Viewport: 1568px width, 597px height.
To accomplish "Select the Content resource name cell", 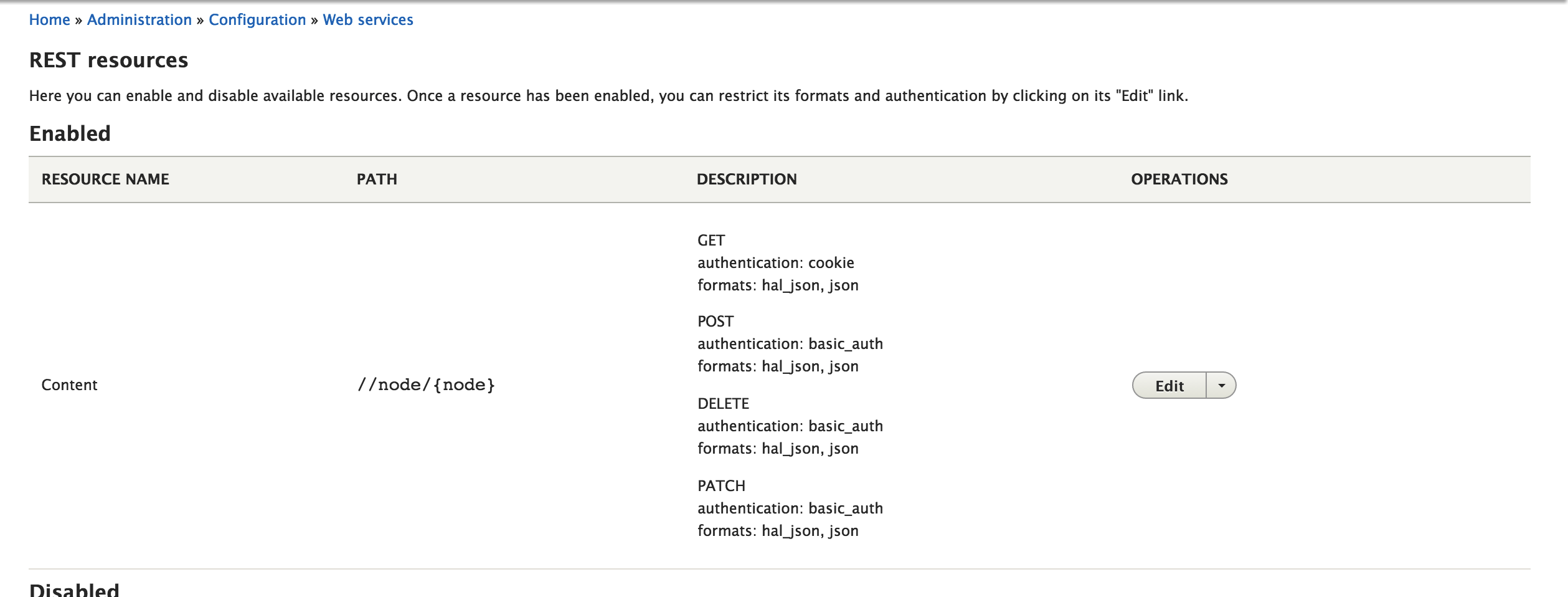I will tap(70, 385).
